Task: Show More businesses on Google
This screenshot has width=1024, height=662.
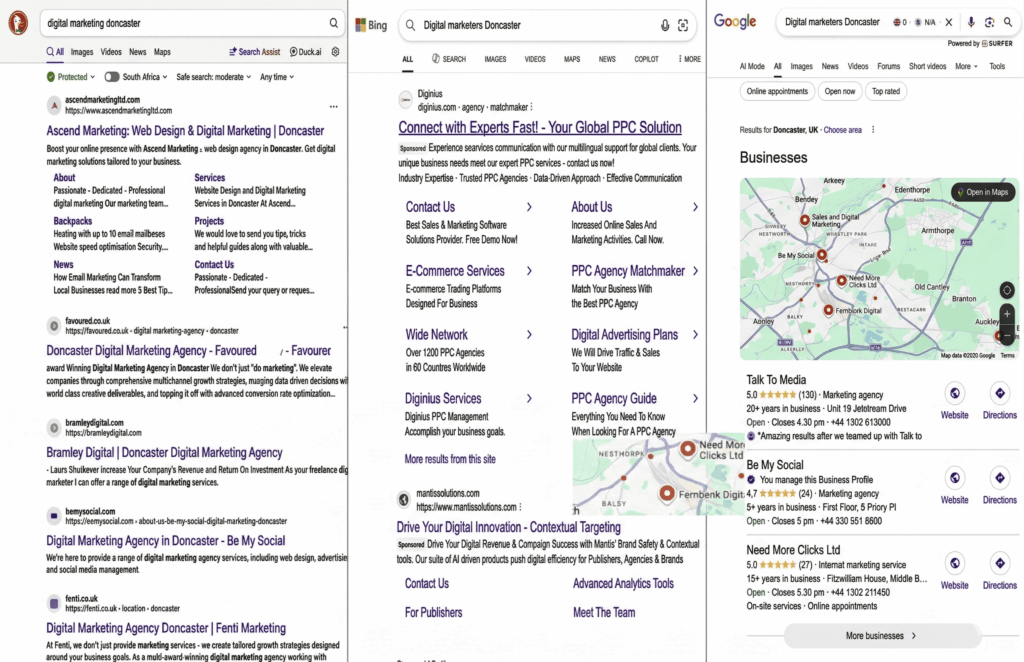Action: tap(878, 635)
